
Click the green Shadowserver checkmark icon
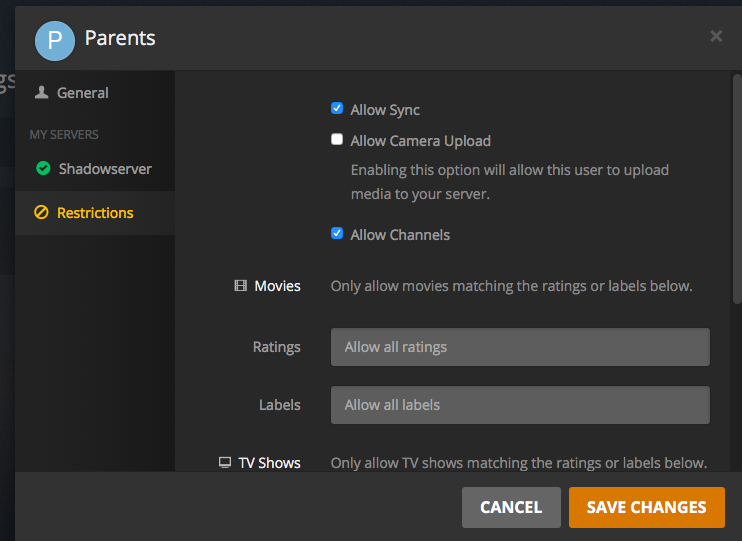[42, 169]
